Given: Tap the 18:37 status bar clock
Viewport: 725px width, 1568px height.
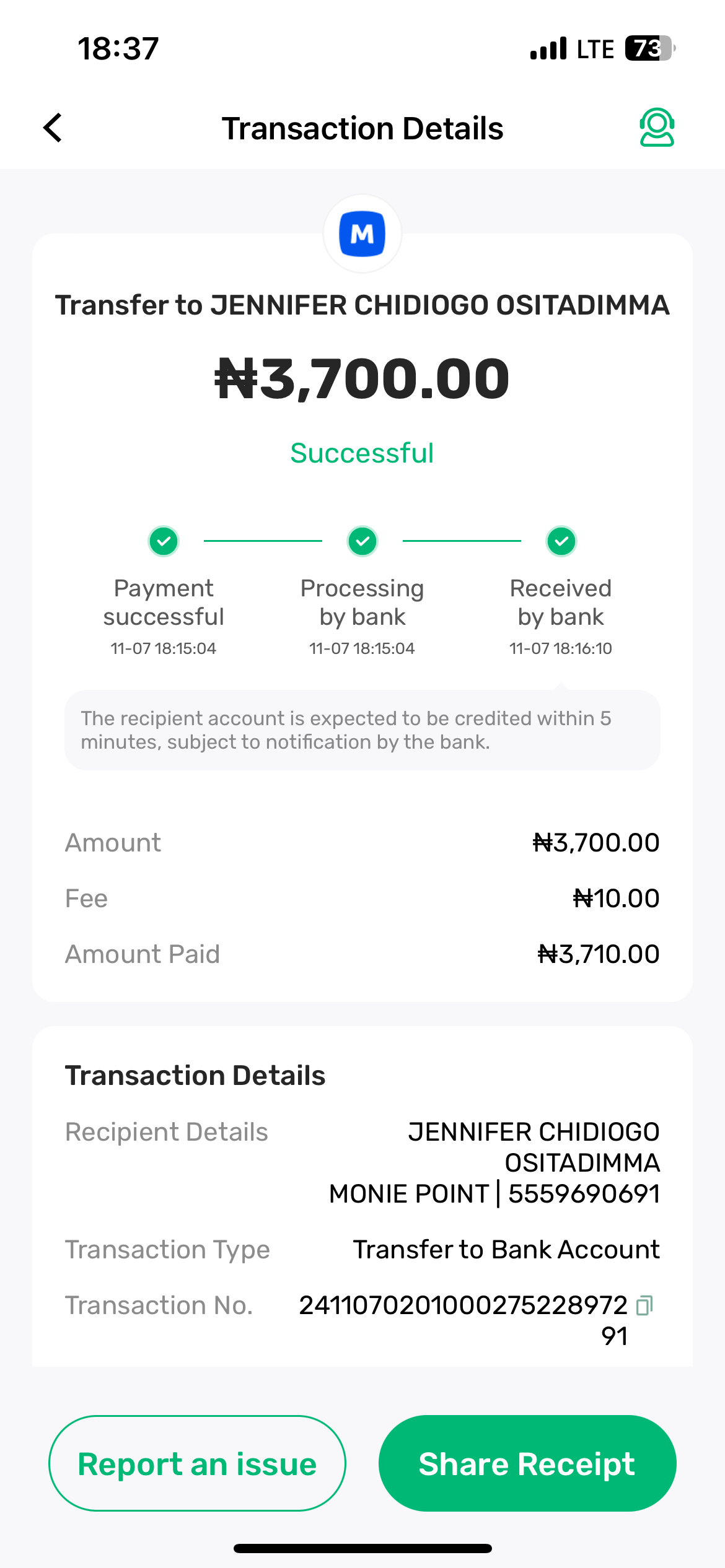Looking at the screenshot, I should click(118, 48).
